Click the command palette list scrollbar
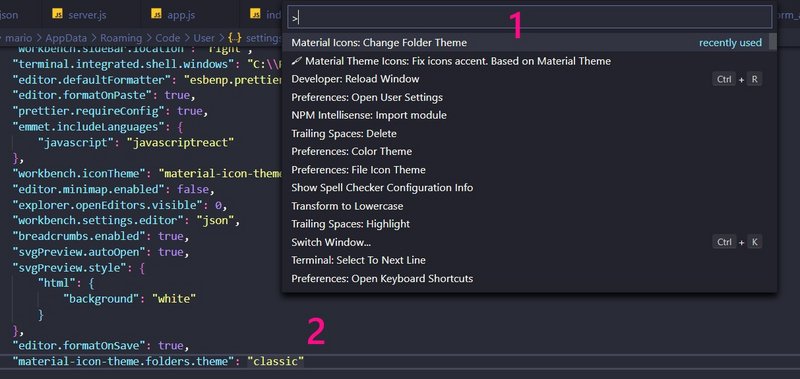This screenshot has height=379, width=800. (772, 42)
